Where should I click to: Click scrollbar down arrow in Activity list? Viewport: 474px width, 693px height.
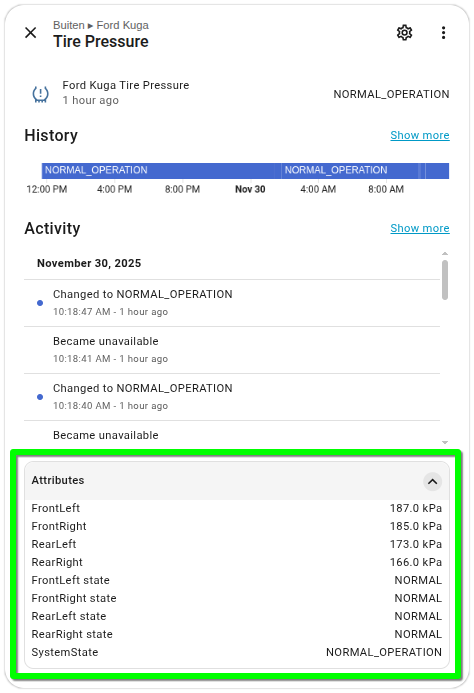(445, 442)
